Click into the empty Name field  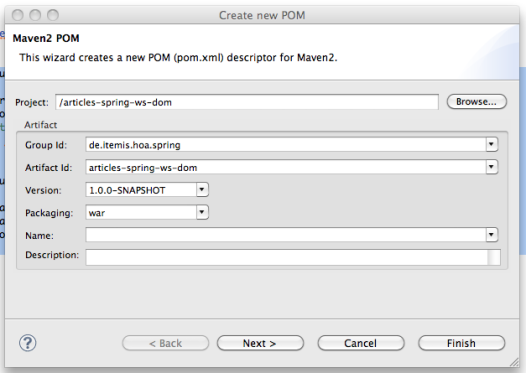[x=286, y=235]
